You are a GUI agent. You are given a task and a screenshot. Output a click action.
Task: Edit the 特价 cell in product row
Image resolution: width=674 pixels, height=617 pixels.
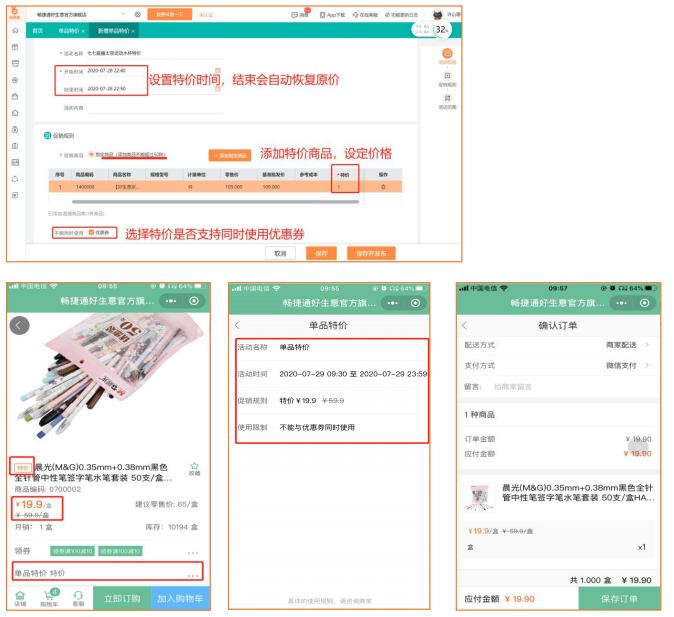(345, 187)
